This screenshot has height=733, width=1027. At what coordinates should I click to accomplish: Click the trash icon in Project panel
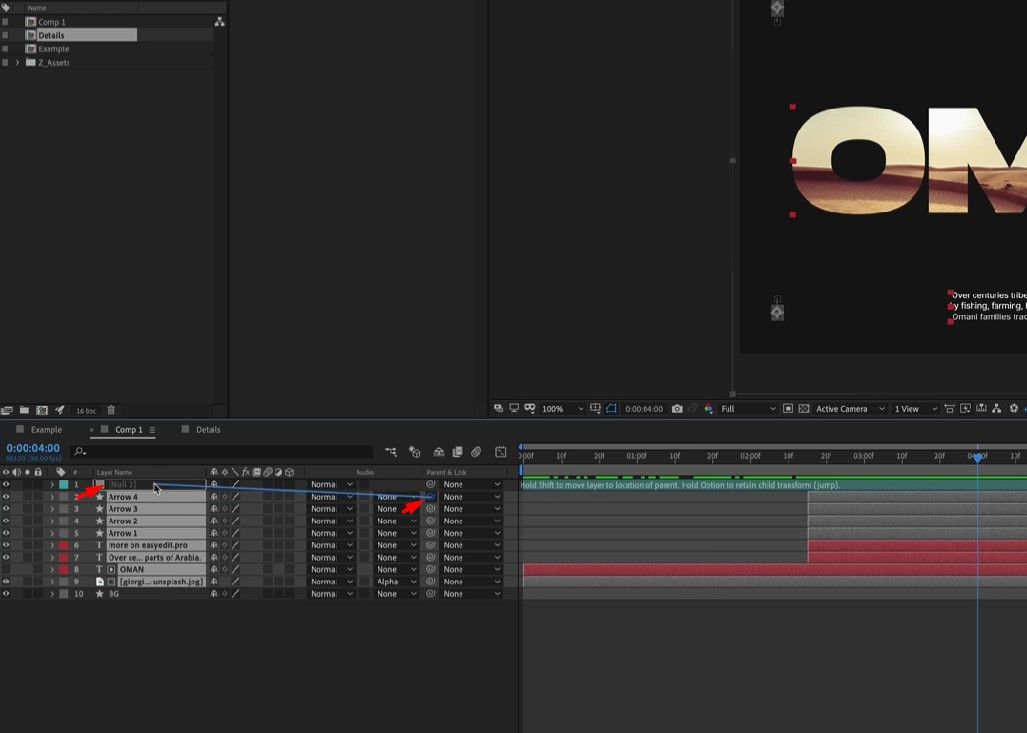click(111, 410)
